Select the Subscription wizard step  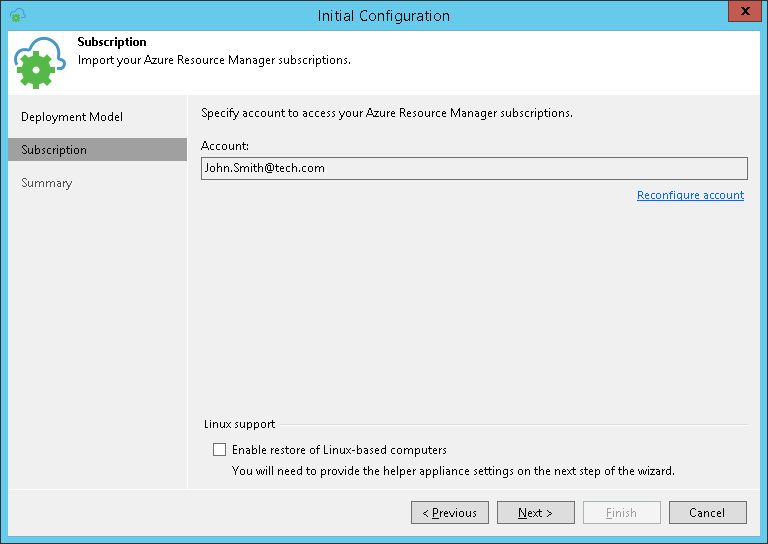54,150
